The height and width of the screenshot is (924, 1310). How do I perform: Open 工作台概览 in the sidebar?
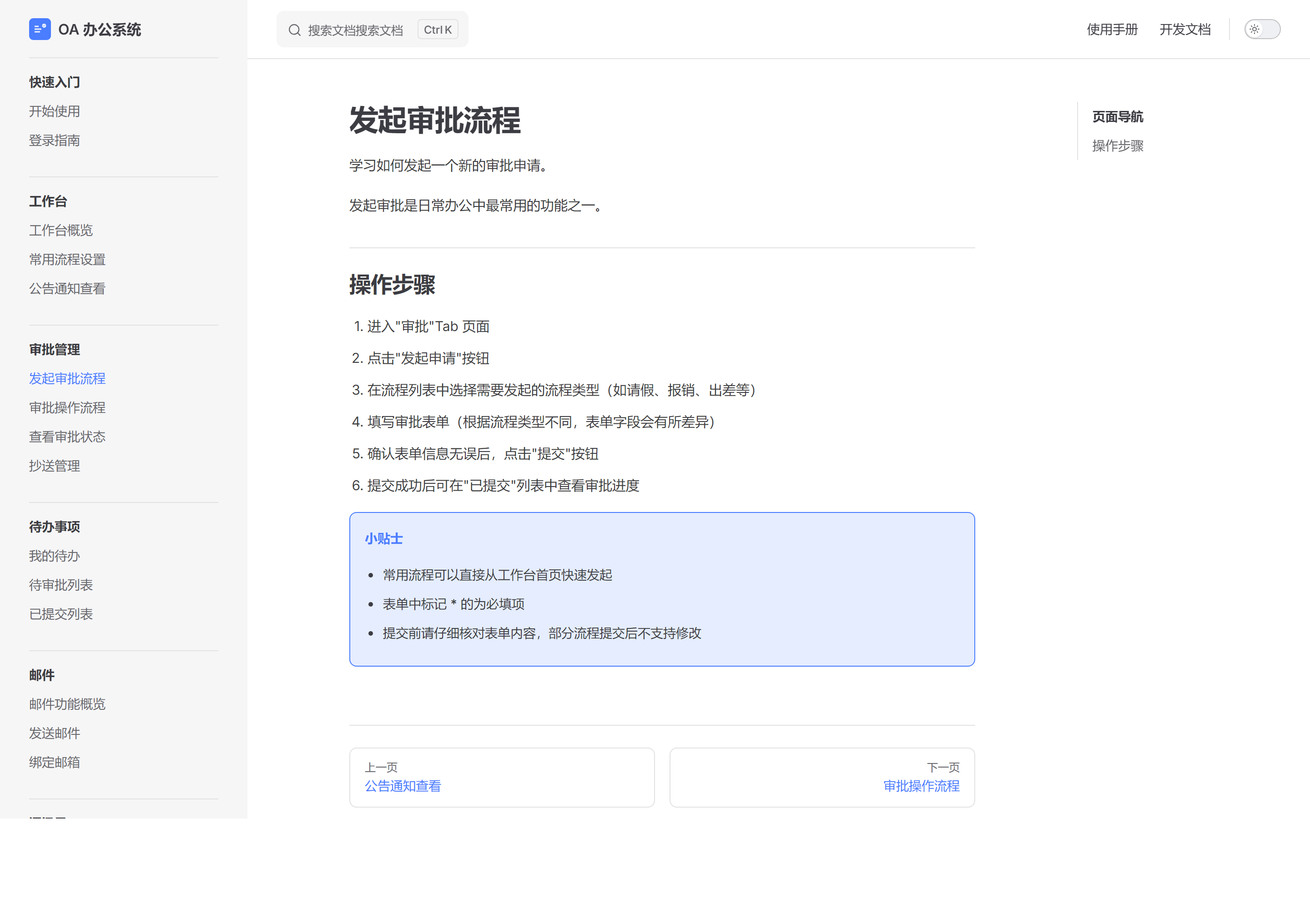(x=61, y=231)
